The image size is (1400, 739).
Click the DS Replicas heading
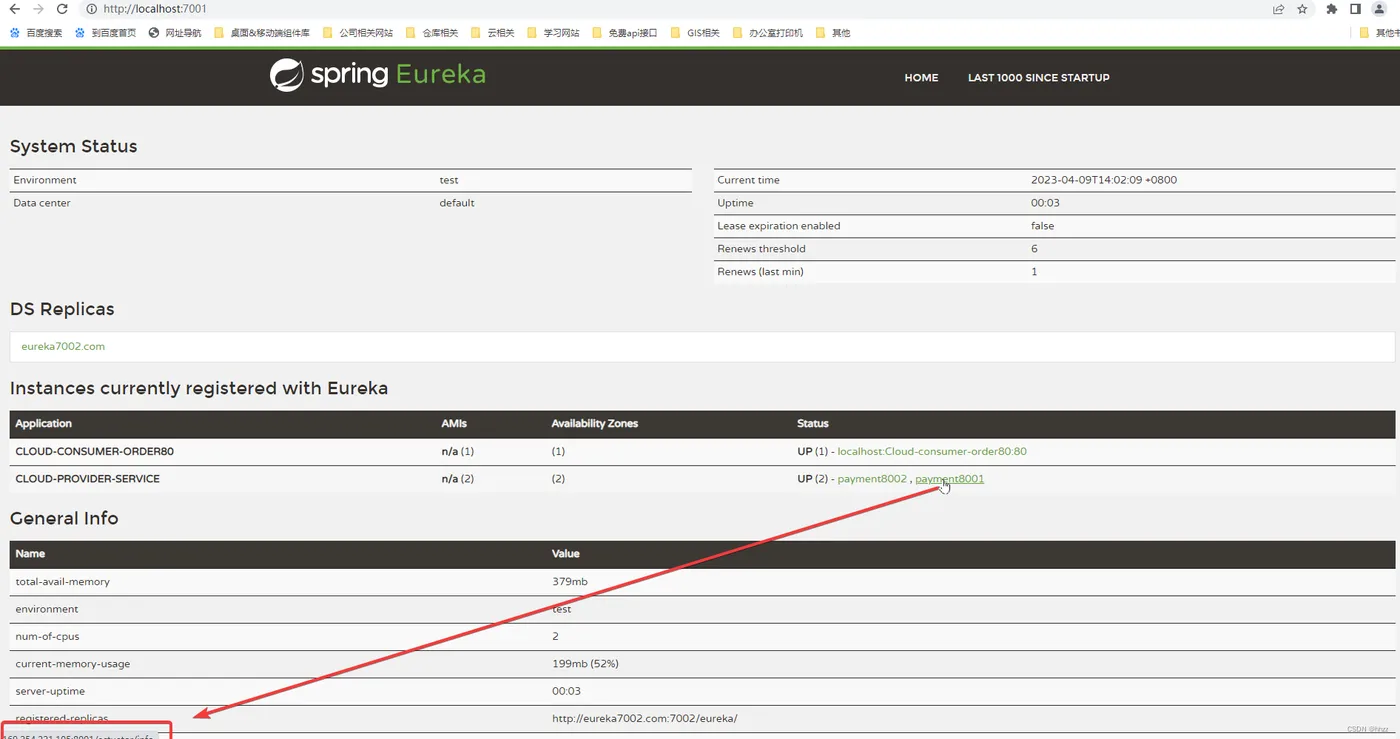pos(62,309)
